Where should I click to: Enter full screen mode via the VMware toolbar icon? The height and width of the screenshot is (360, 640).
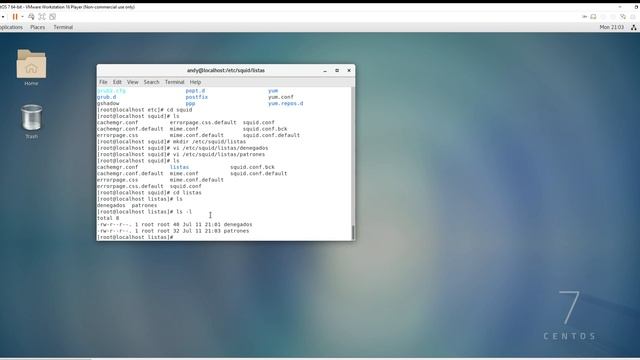[42, 17]
